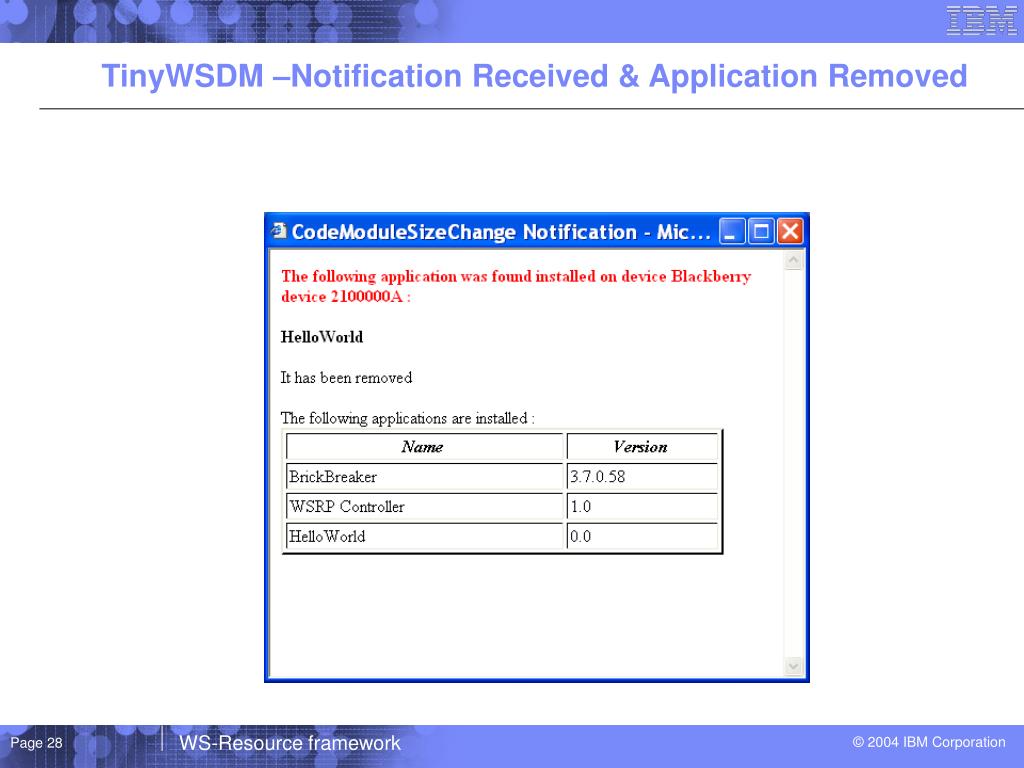1024x768 pixels.
Task: Select the 'HelloWorld' cell in the table
Action: point(424,536)
